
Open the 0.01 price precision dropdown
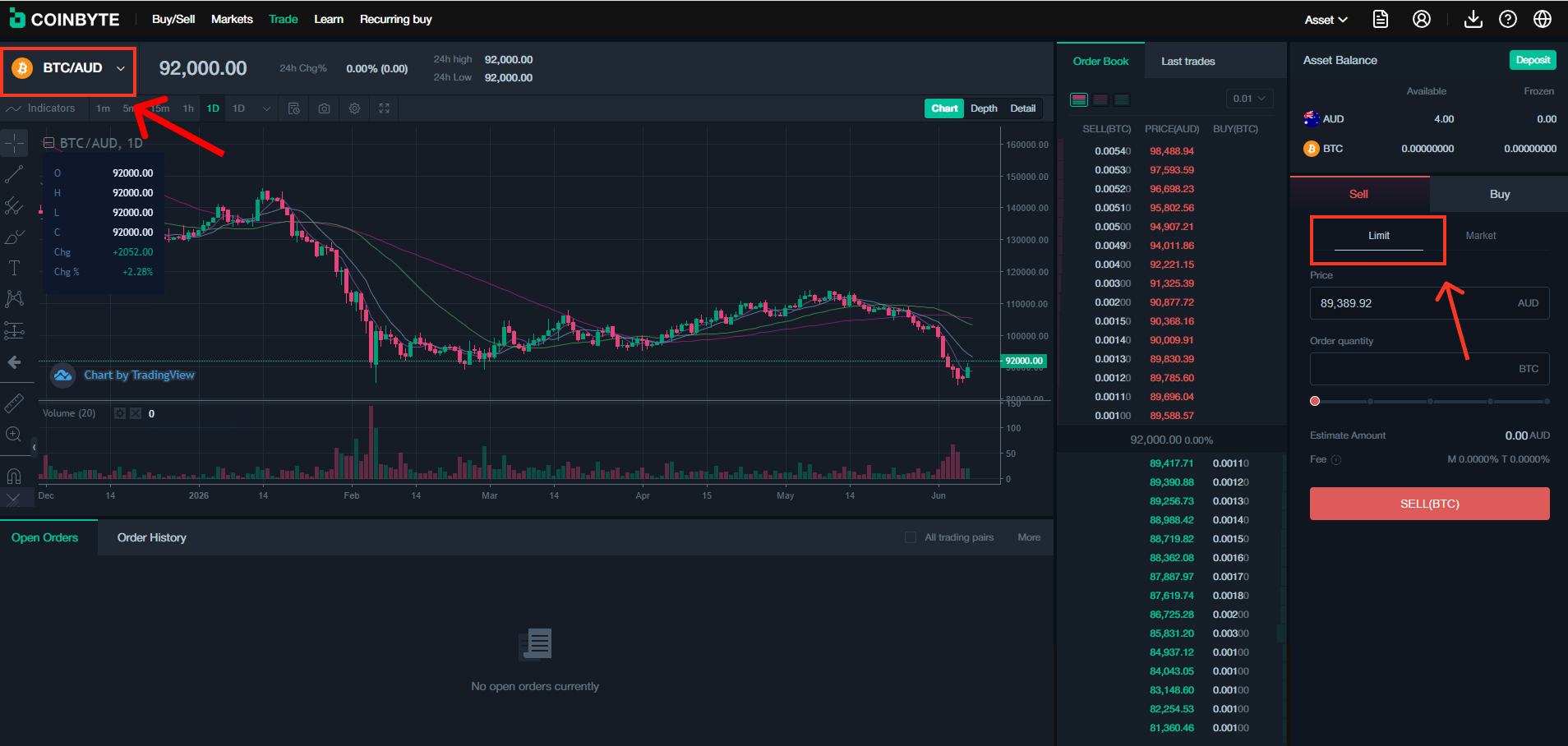[x=1249, y=99]
